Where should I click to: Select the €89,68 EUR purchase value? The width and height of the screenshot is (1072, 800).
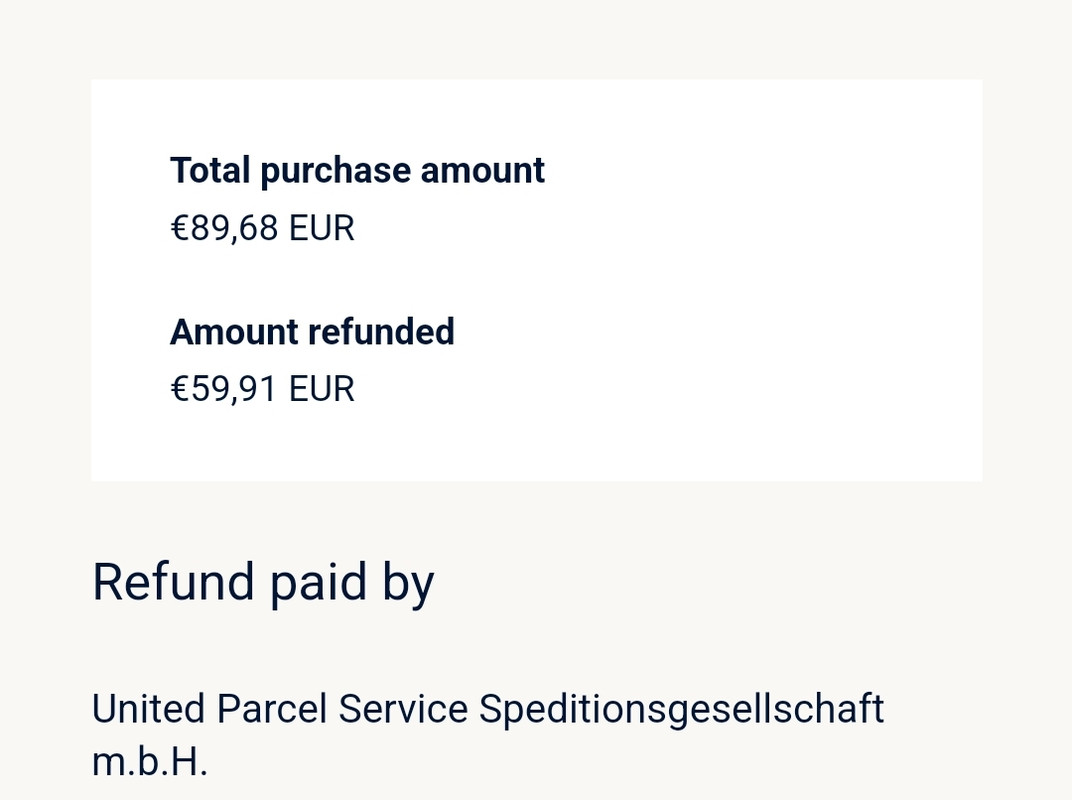[262, 228]
